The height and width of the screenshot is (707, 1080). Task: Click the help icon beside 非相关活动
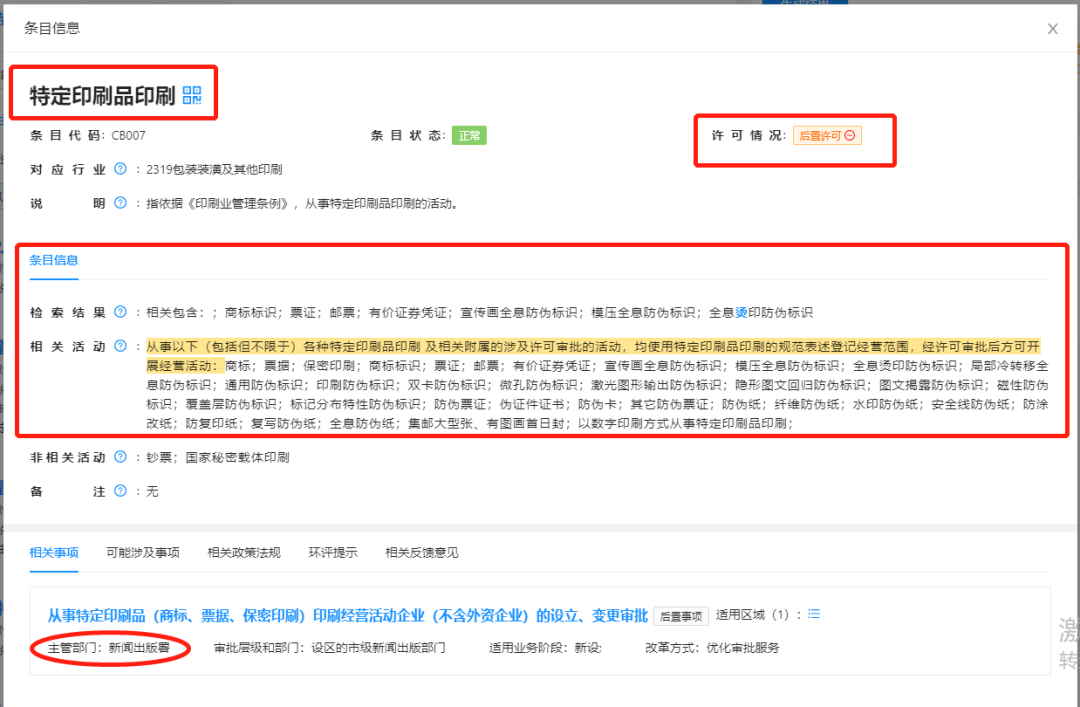121,456
